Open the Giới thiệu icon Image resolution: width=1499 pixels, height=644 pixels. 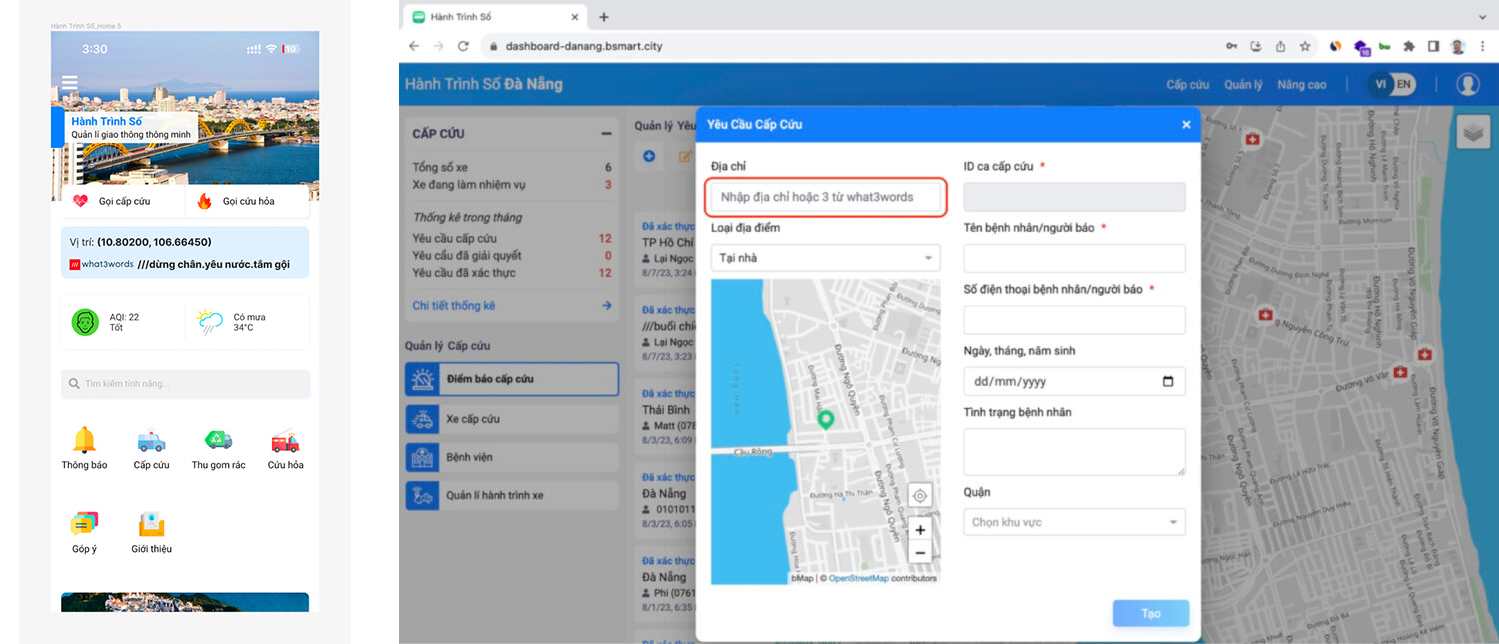pos(151,524)
